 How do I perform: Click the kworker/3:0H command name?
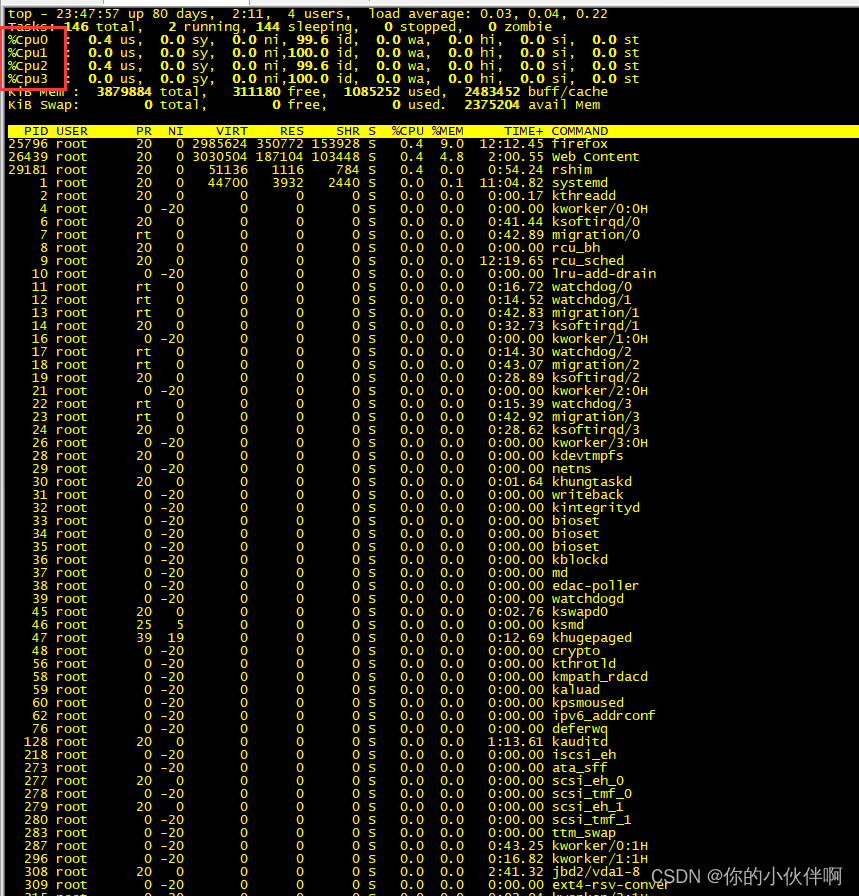pyautogui.click(x=600, y=443)
